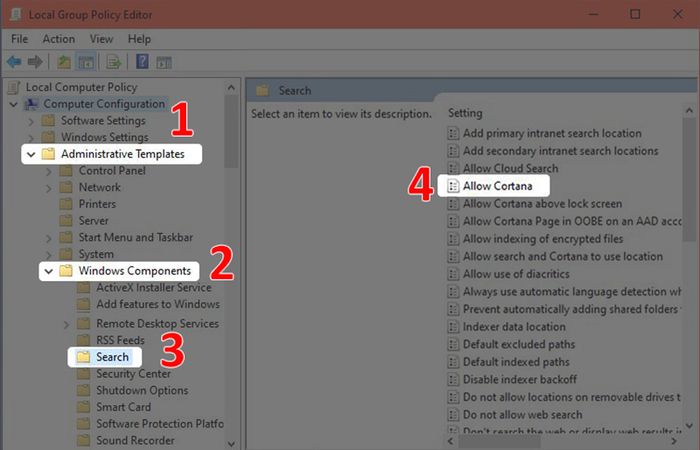Toggle Show/Hide Console Tree toolbar icon
The width and height of the screenshot is (700, 450).
pos(86,62)
